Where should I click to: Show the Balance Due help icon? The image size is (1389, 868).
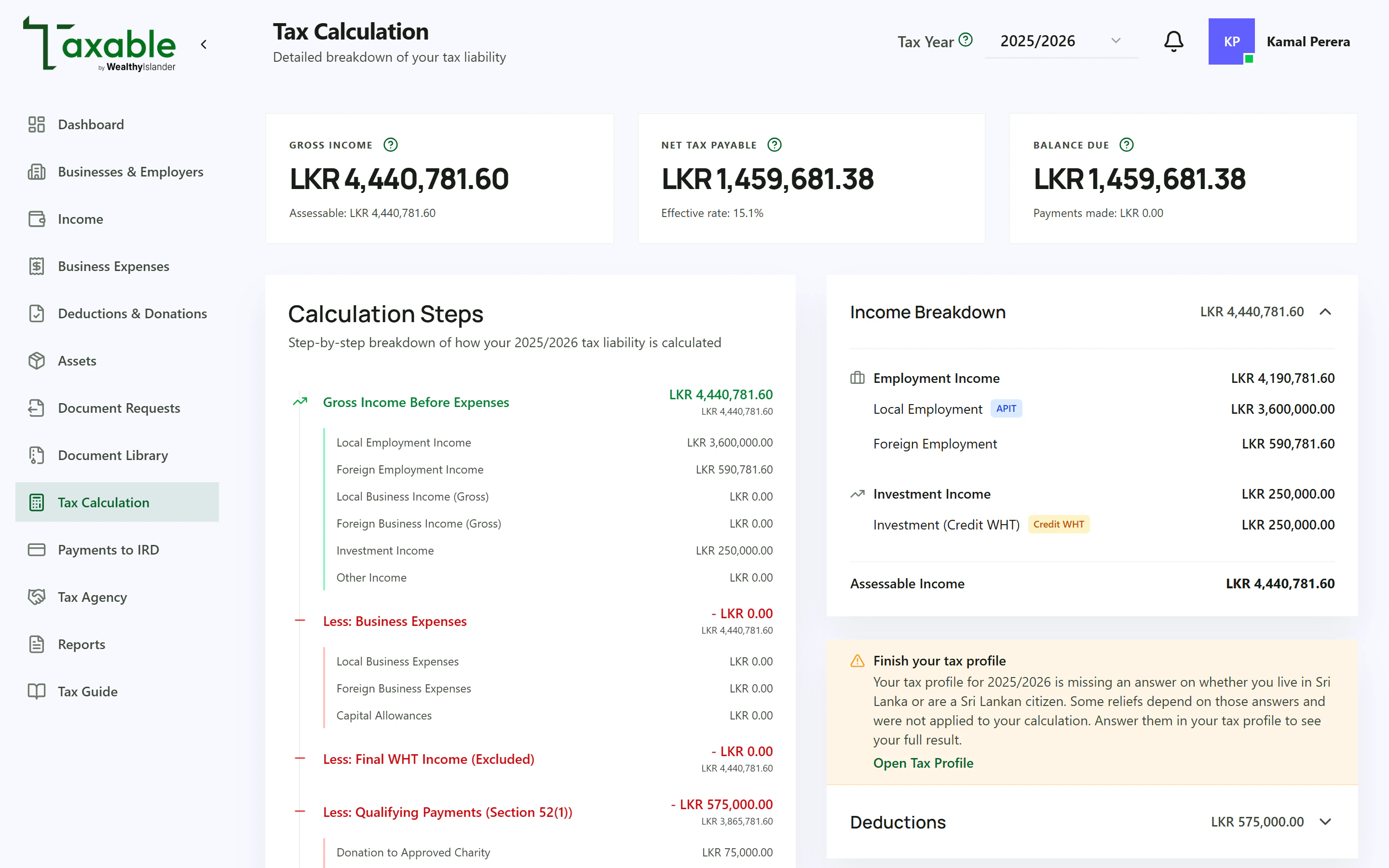[1127, 145]
